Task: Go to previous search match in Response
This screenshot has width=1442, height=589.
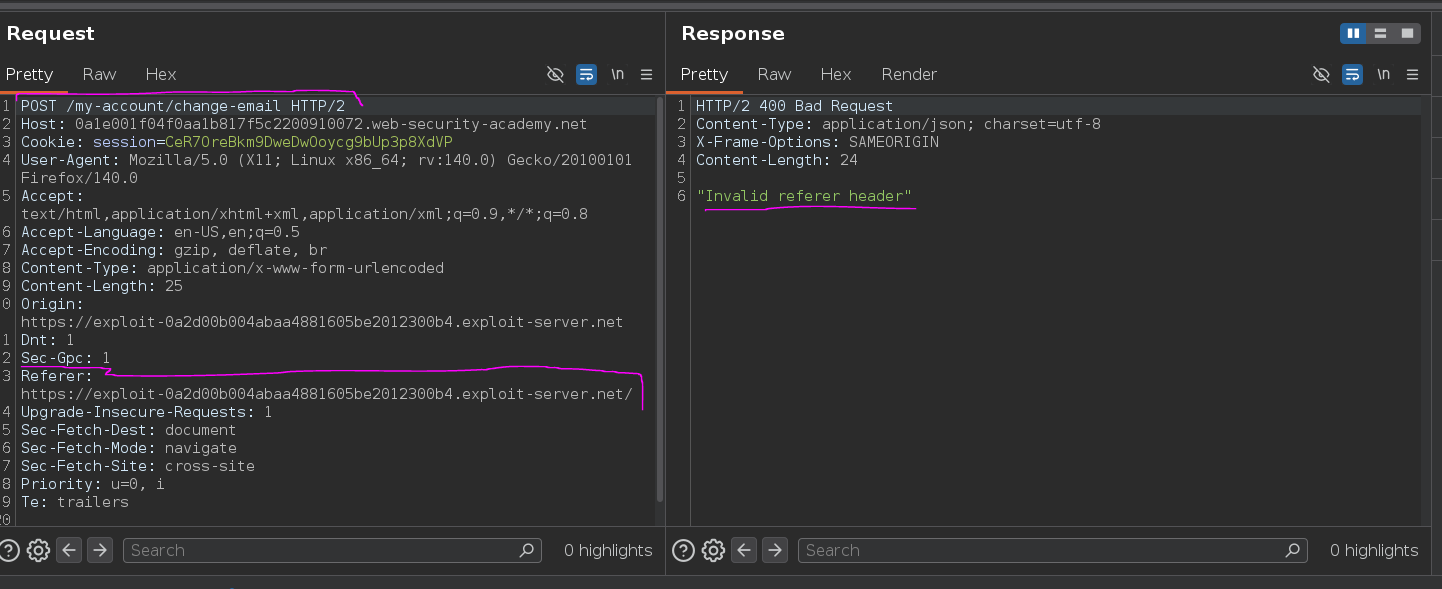Action: pyautogui.click(x=744, y=550)
